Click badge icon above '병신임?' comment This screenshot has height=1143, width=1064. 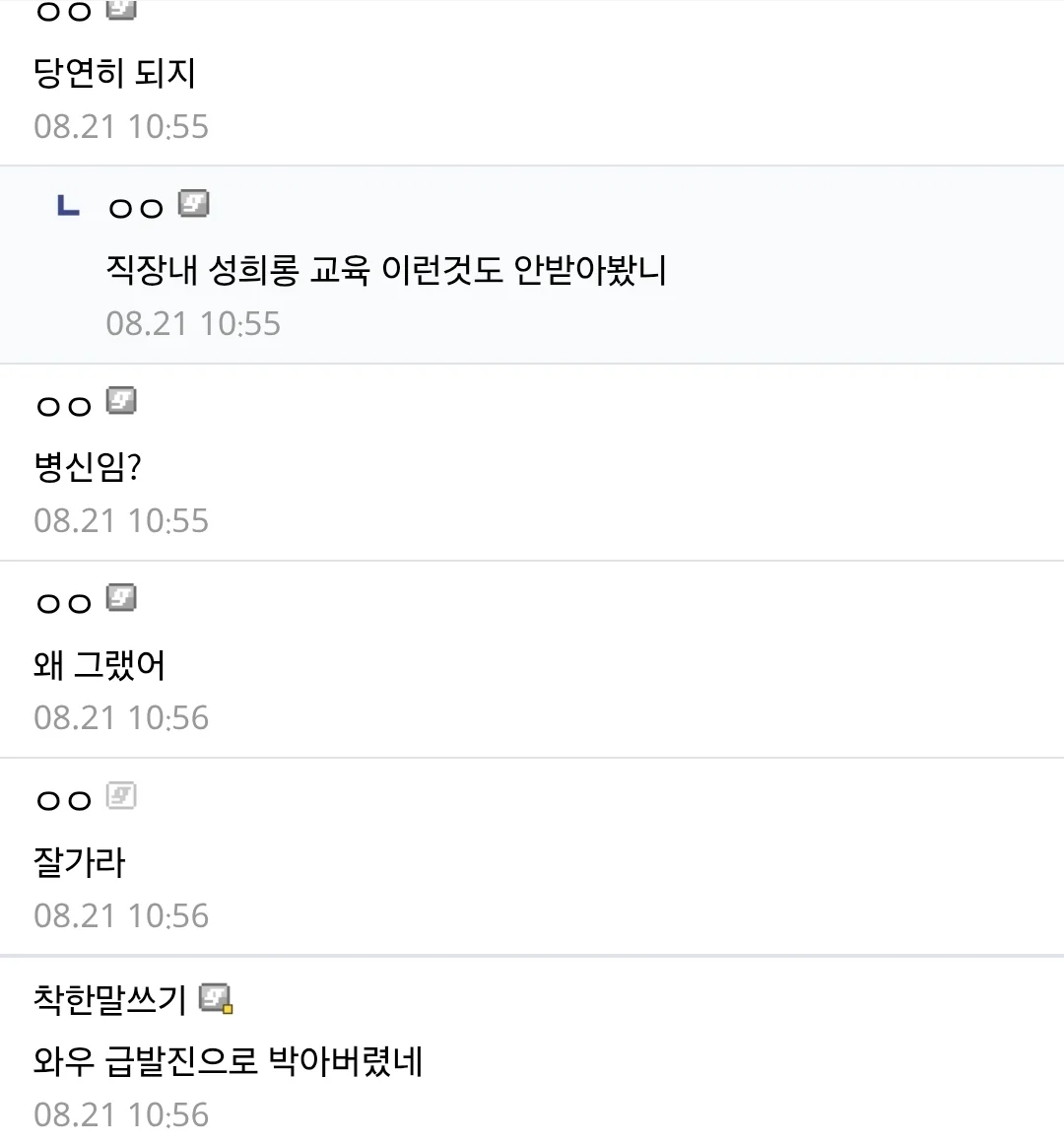point(121,401)
